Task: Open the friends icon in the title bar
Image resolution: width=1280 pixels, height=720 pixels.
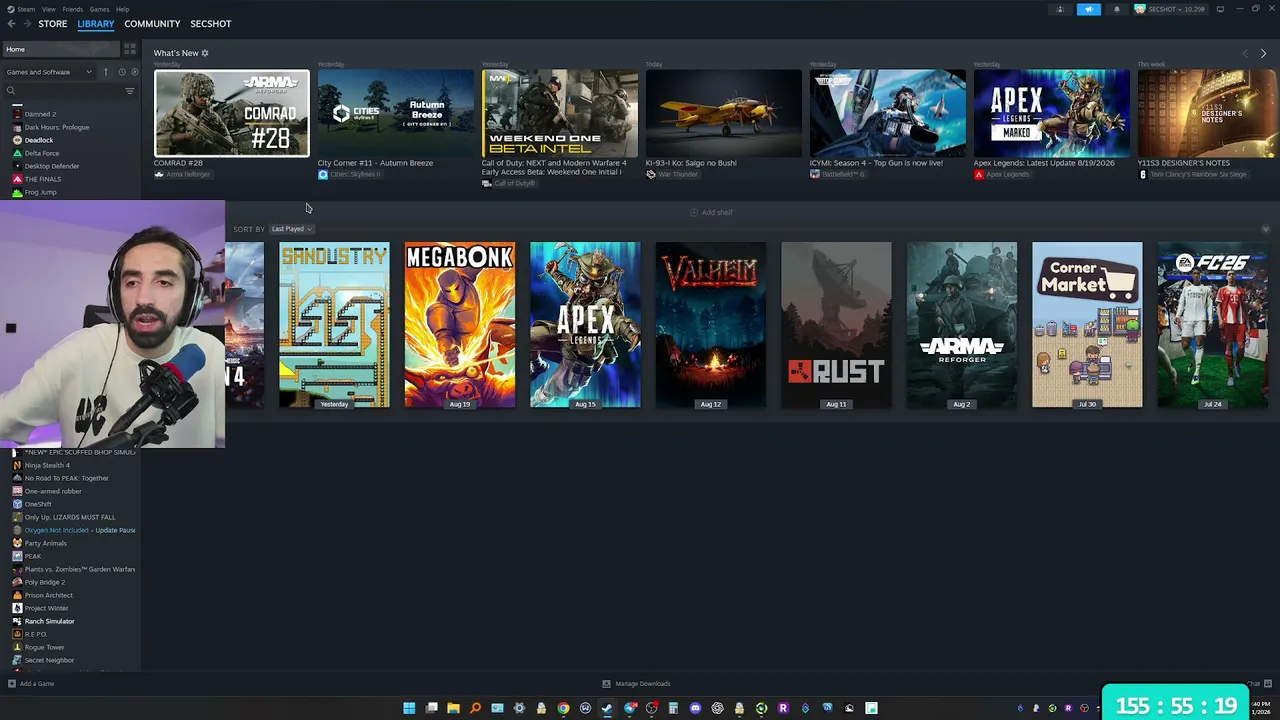Action: pos(1060,10)
